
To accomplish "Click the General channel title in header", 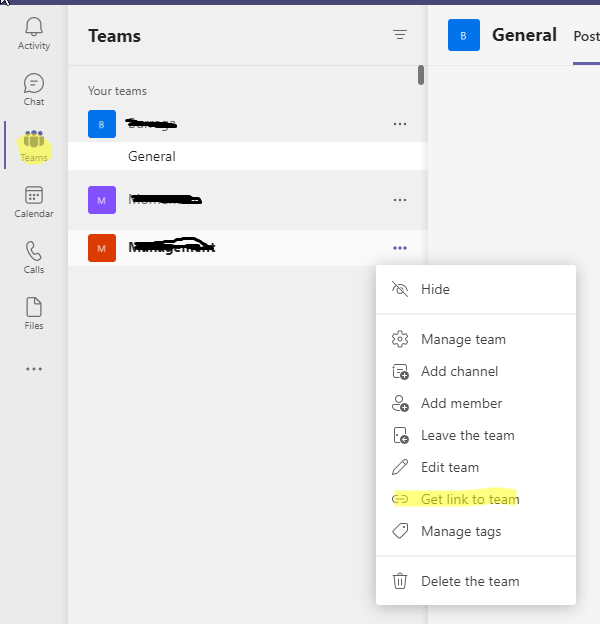I will [524, 35].
